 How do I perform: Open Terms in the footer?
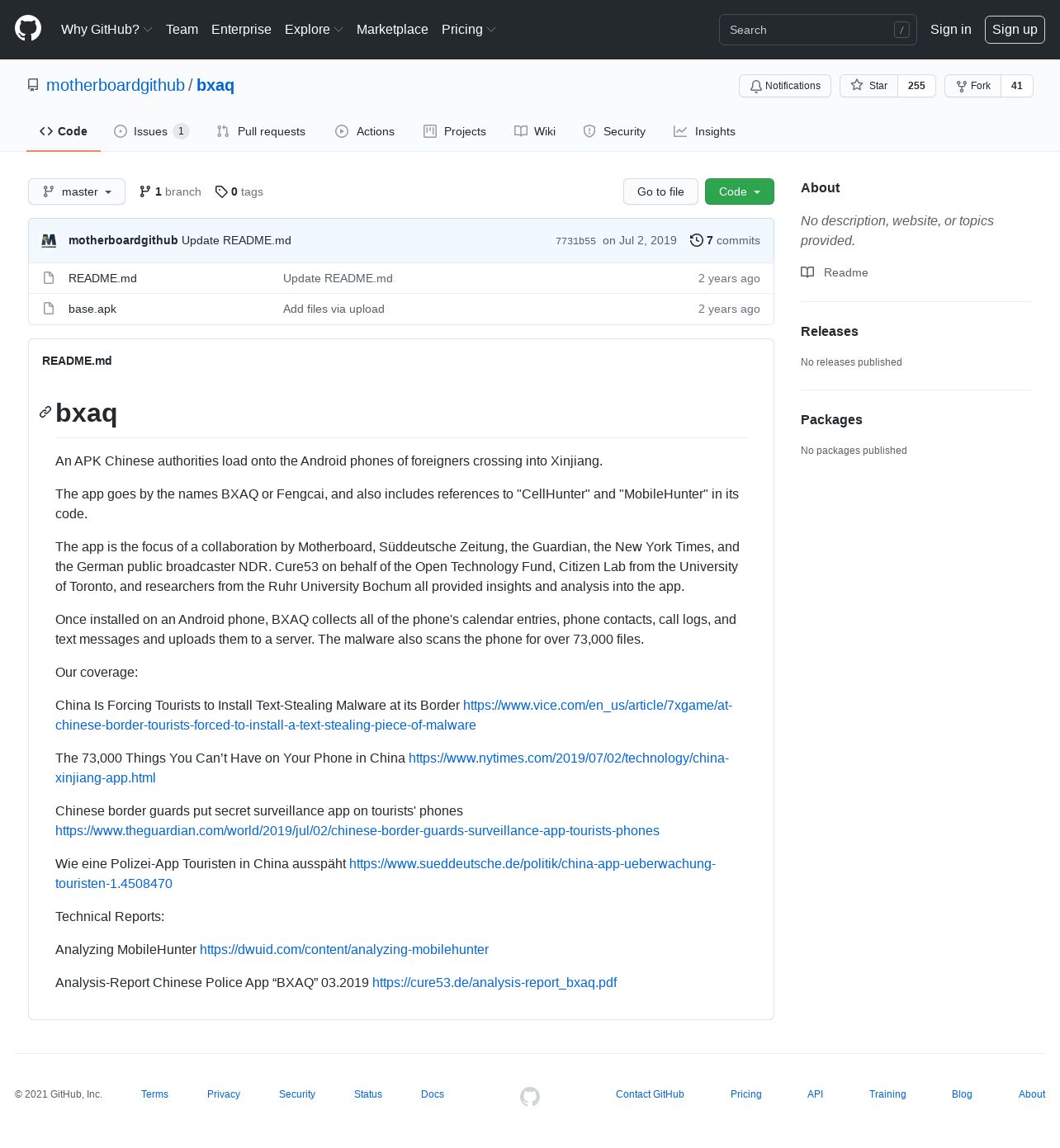pyautogui.click(x=154, y=1094)
